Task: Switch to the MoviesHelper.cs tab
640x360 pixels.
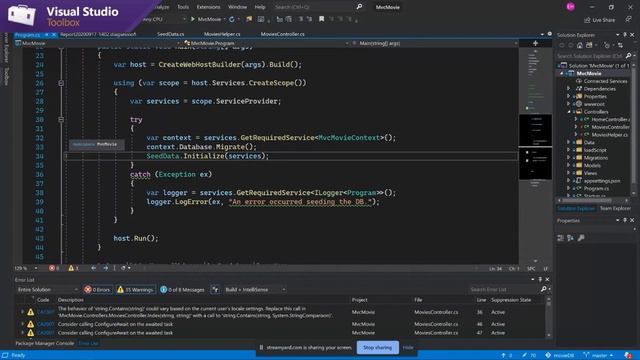Action: [222, 34]
